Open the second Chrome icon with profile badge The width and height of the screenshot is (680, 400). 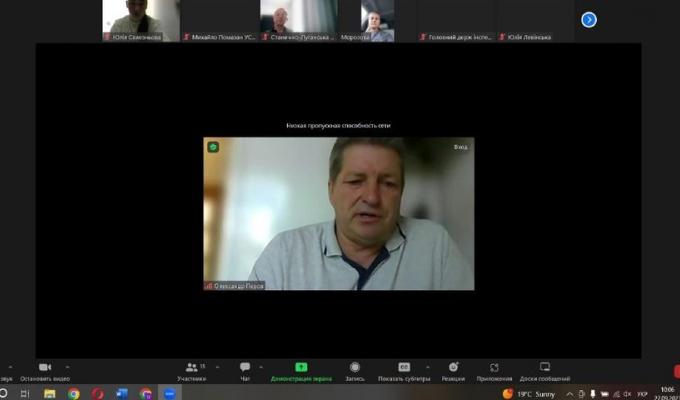pos(146,393)
